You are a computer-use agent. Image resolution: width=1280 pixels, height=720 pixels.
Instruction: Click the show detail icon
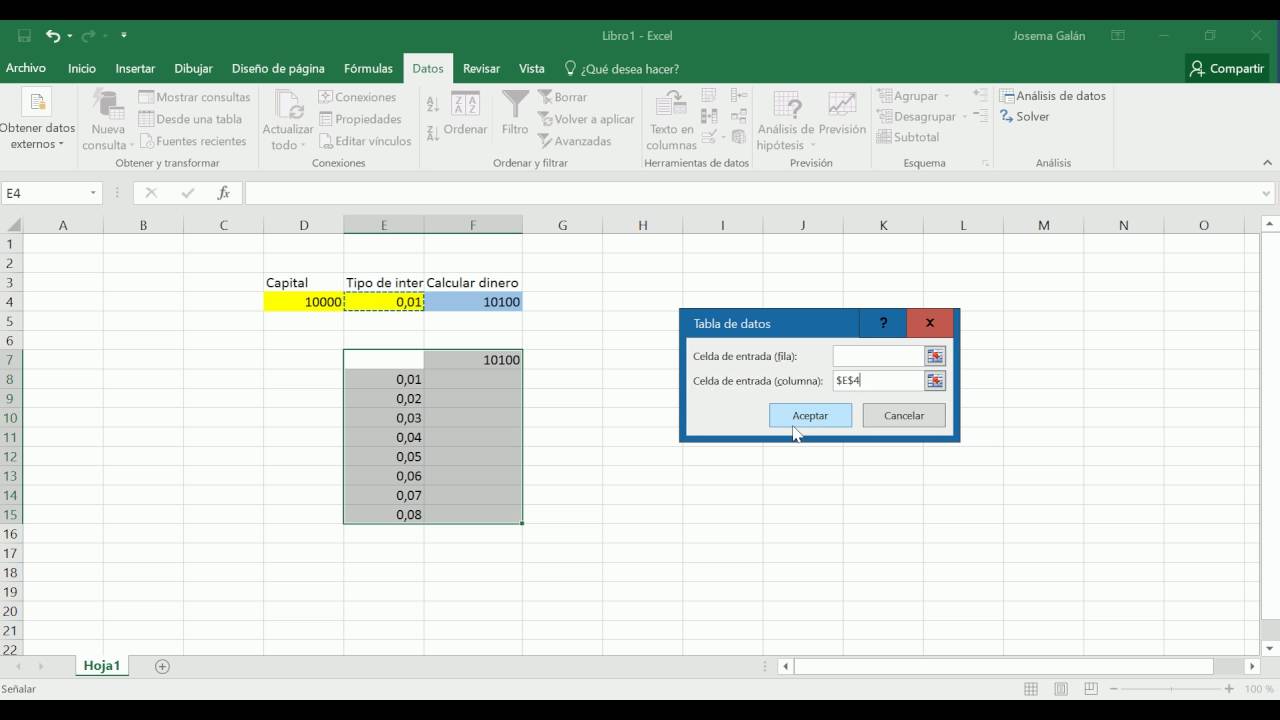(980, 95)
